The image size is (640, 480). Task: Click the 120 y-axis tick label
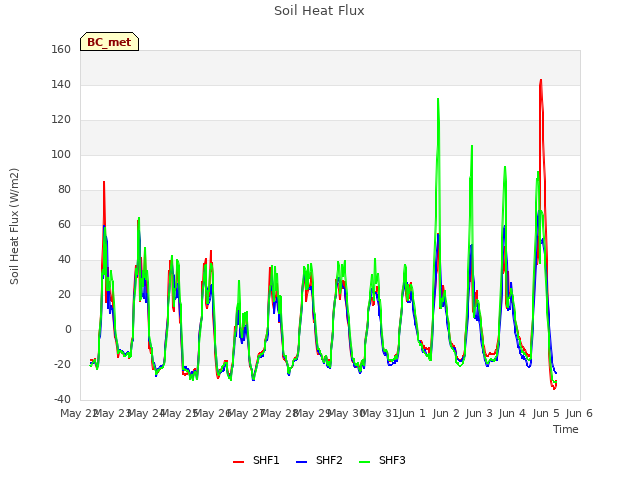(61, 120)
